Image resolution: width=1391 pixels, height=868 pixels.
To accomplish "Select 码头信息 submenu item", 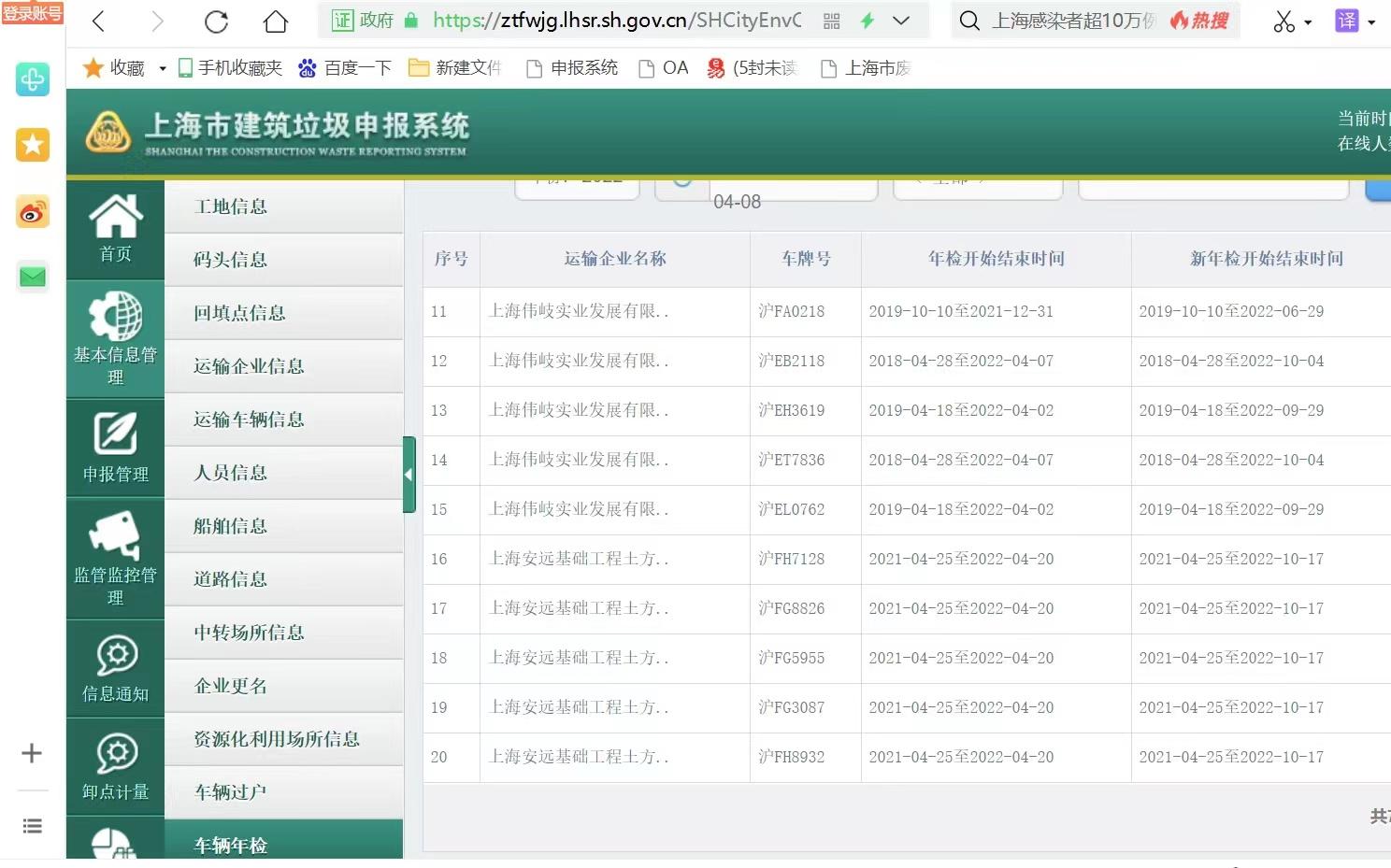I will (284, 260).
